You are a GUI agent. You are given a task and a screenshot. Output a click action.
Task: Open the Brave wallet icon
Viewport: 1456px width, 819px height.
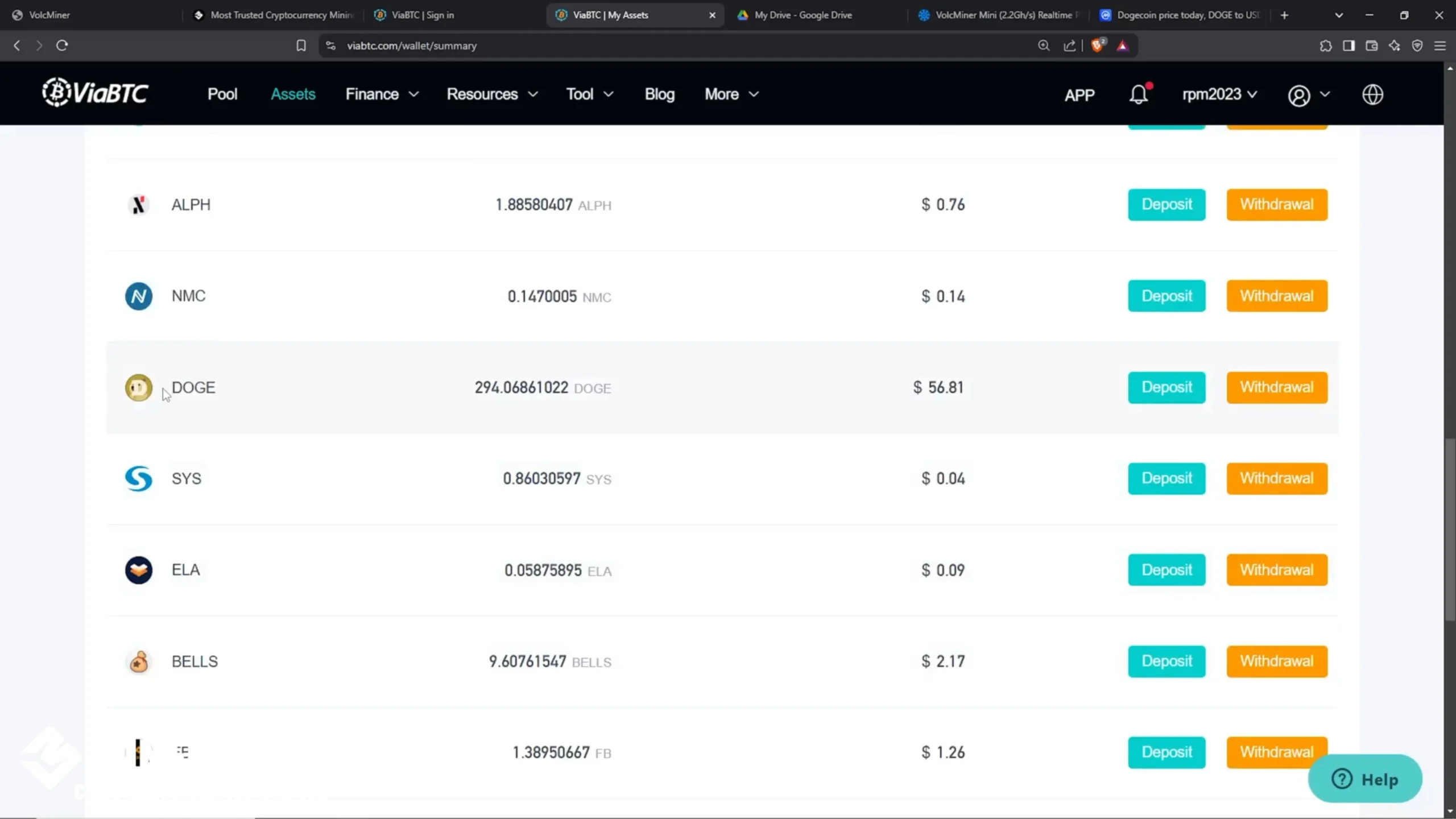(x=1371, y=45)
